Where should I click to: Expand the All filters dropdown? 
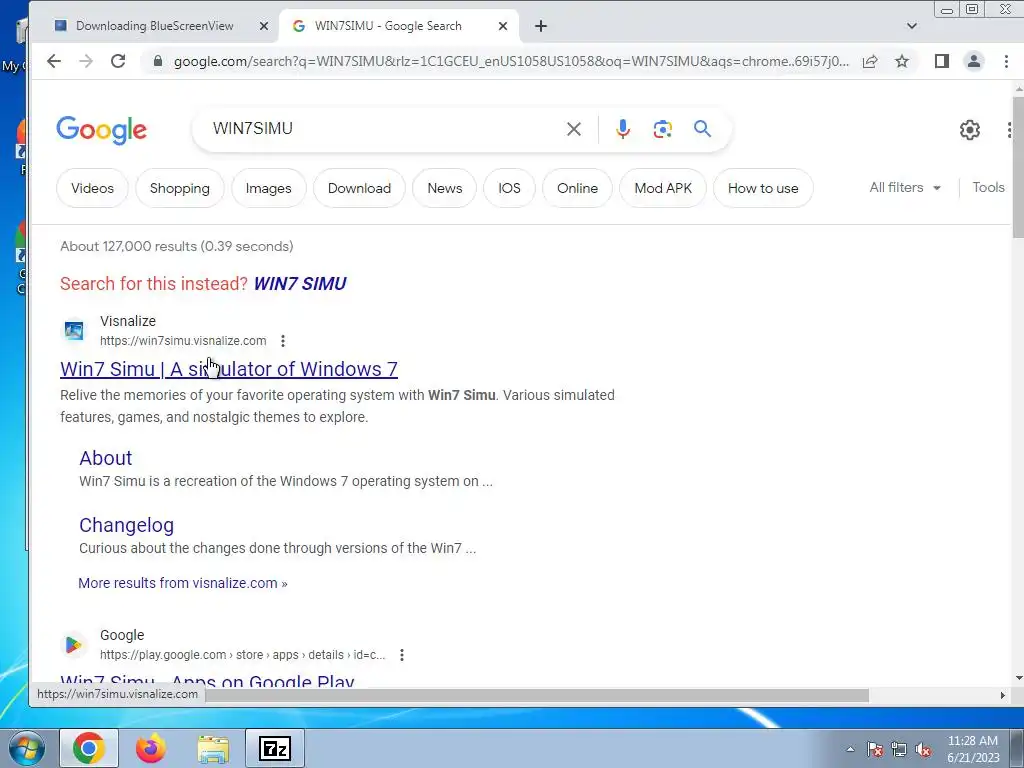point(904,187)
